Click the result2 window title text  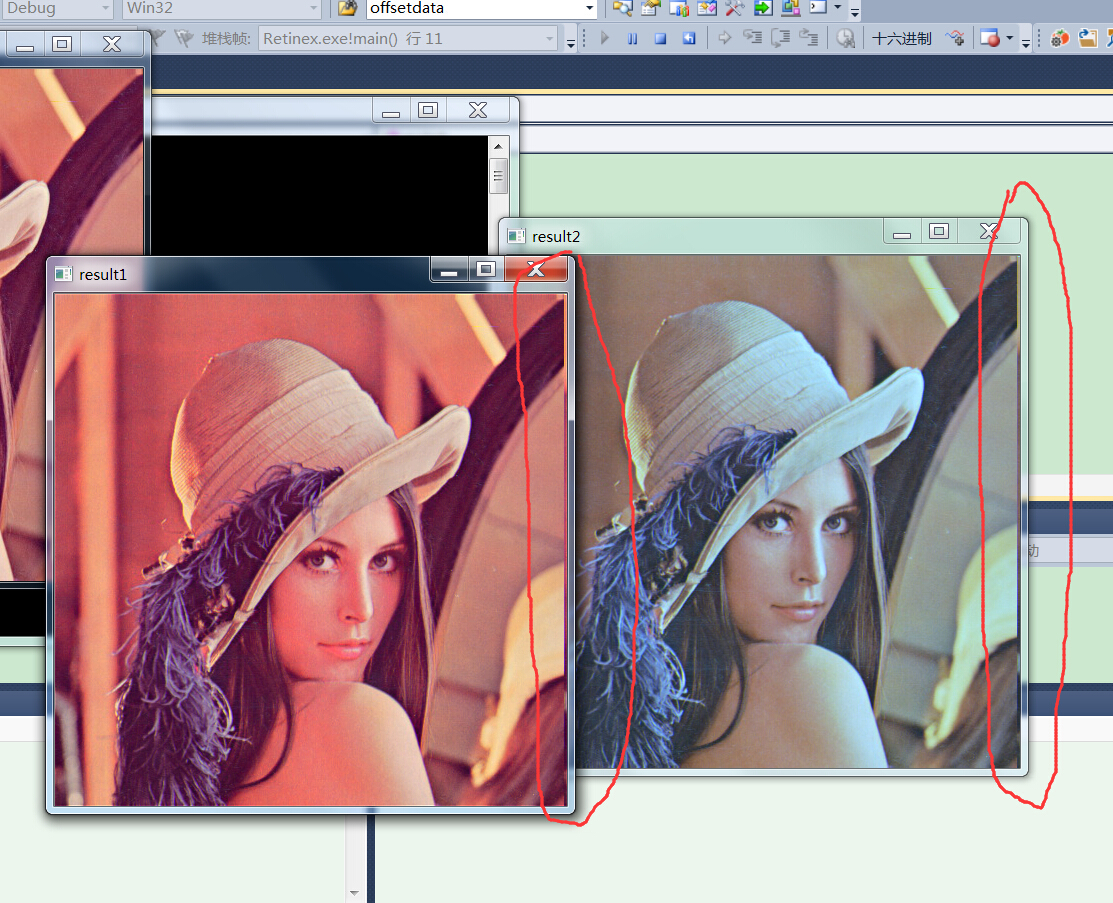[x=556, y=236]
